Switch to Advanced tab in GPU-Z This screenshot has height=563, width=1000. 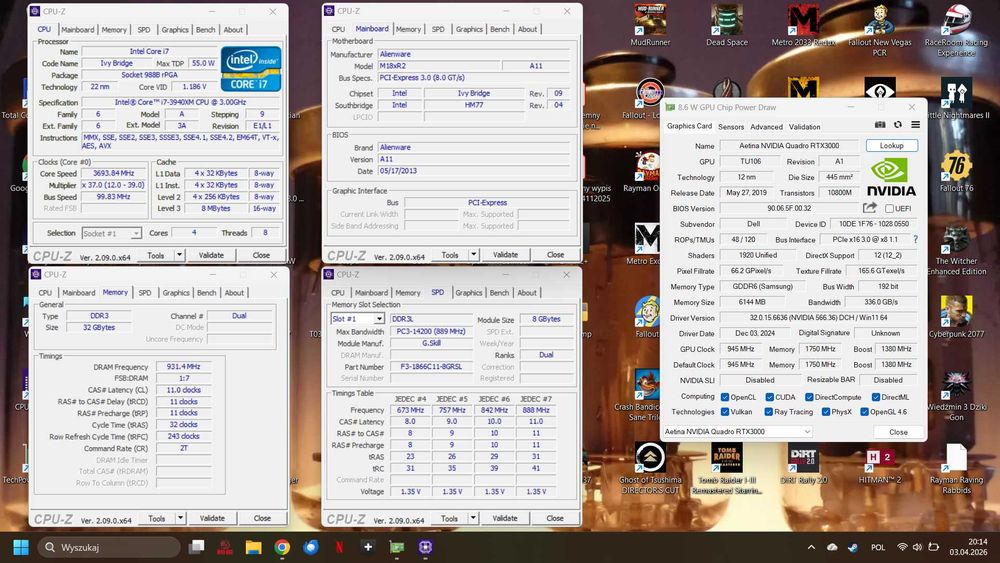[766, 127]
